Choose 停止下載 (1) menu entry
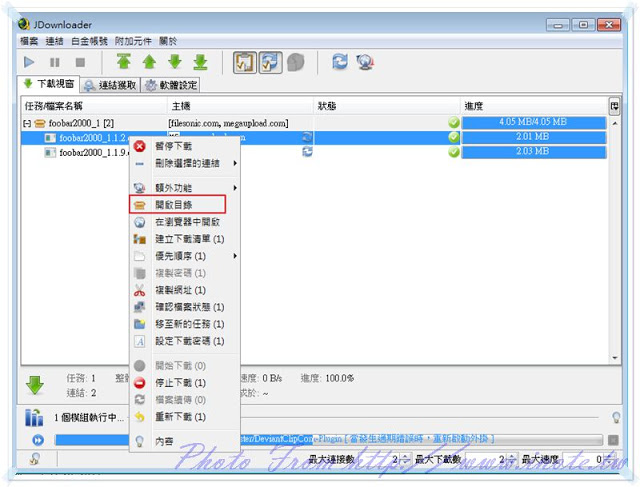The height and width of the screenshot is (487, 640). [184, 383]
